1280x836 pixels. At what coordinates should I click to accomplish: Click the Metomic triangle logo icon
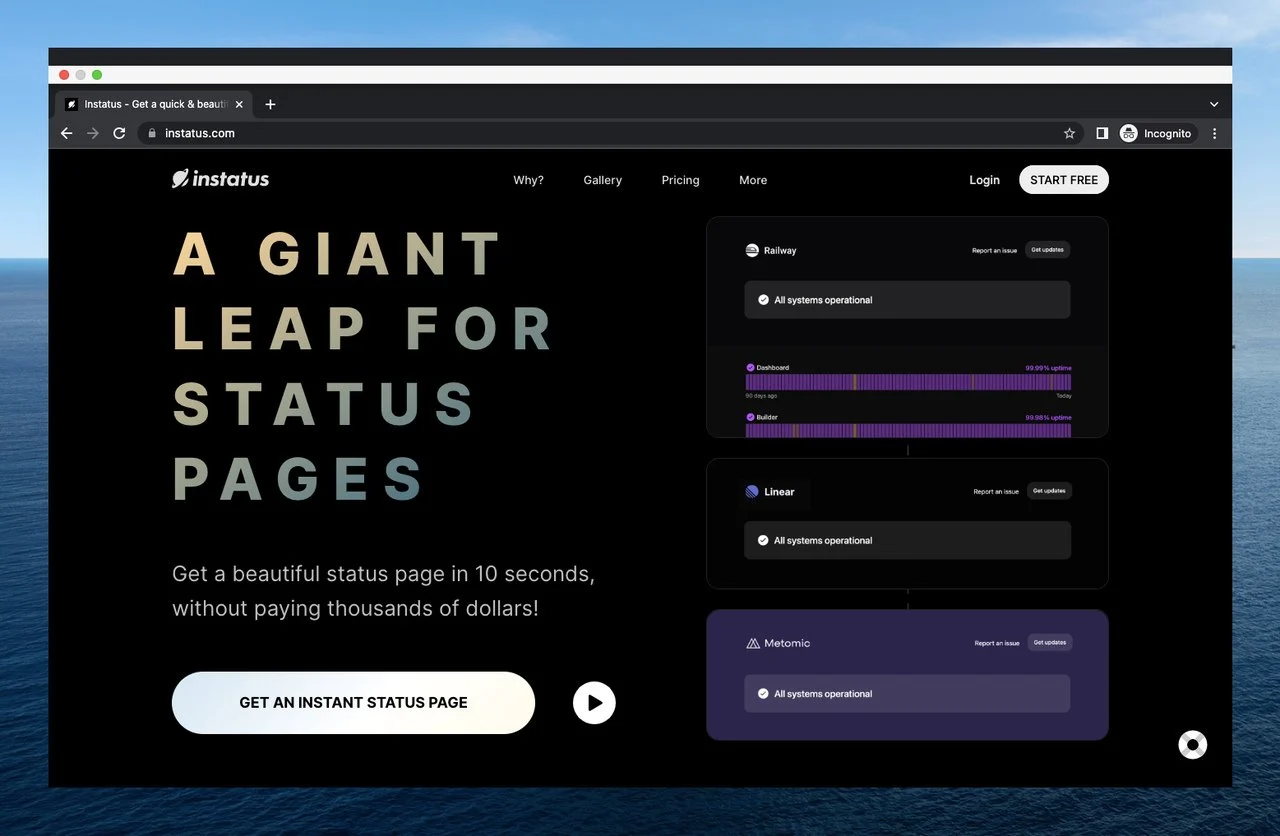[x=753, y=643]
